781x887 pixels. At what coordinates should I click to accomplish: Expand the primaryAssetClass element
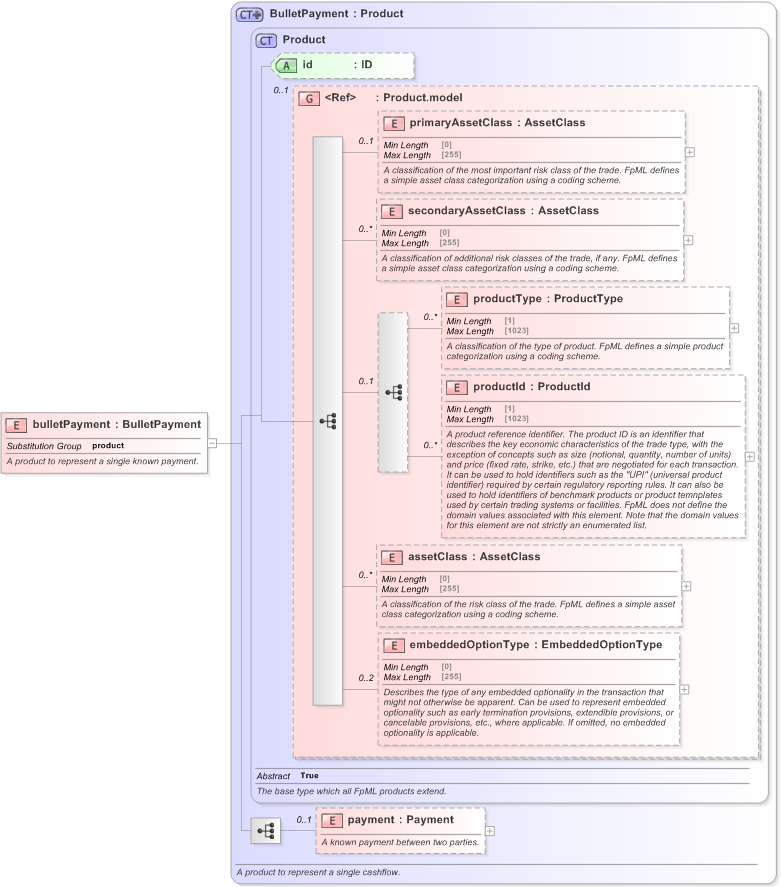690,152
